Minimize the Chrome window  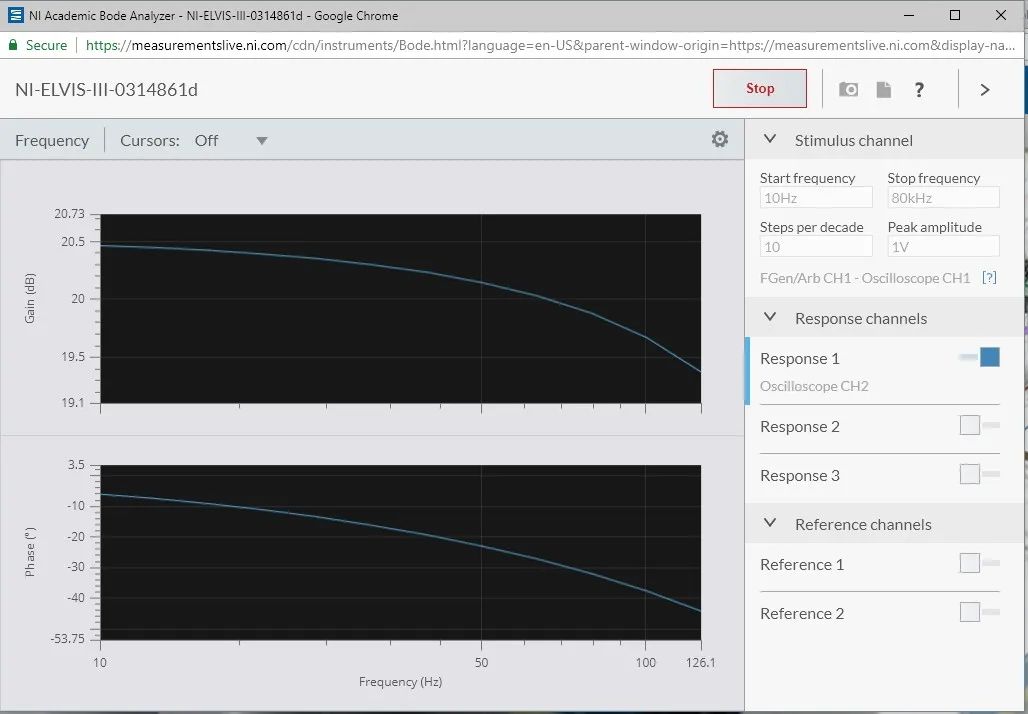click(909, 15)
